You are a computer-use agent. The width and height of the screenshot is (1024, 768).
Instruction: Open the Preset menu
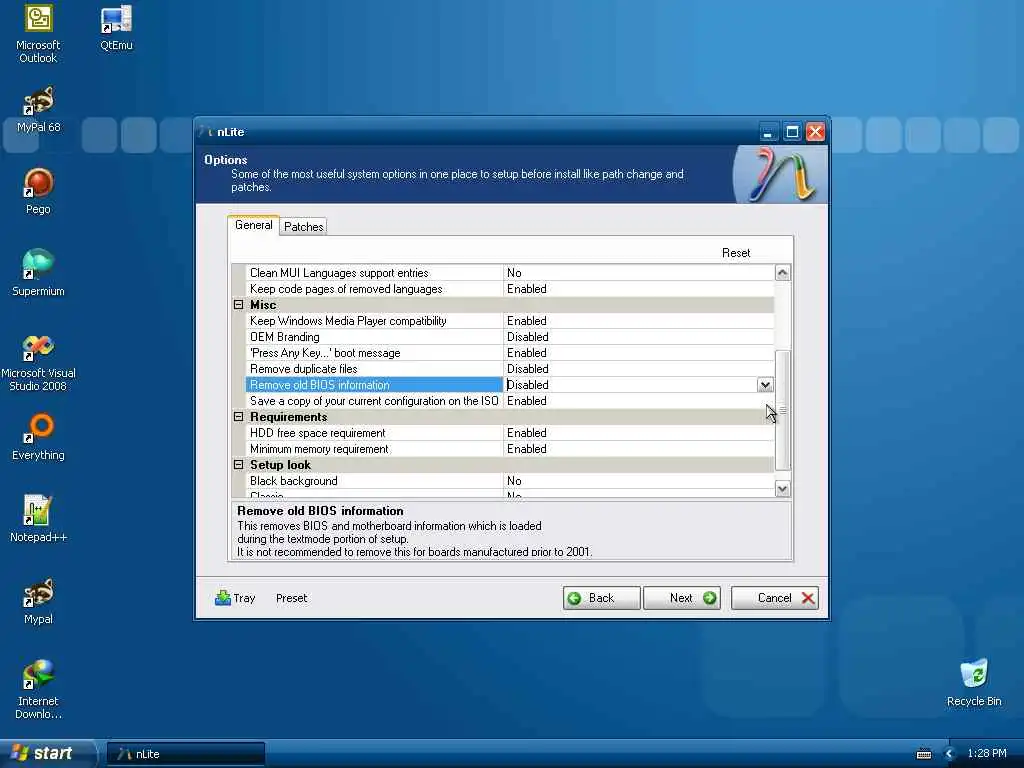[x=291, y=598]
